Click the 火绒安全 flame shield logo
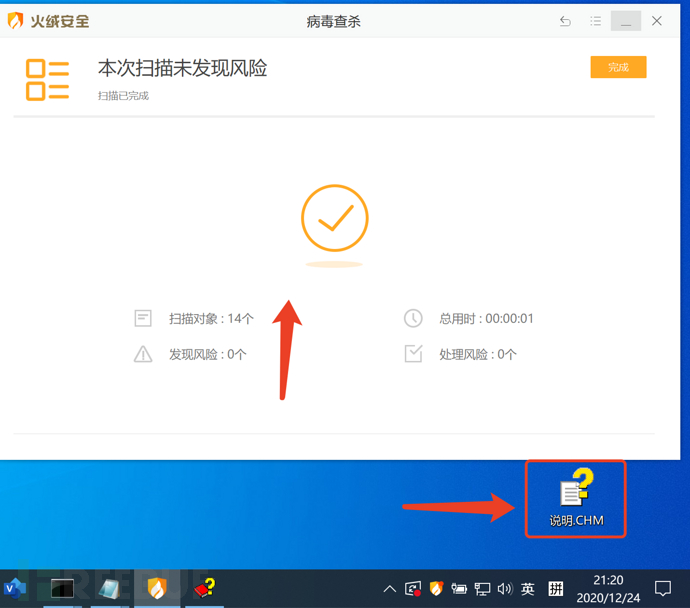Screen dimensions: 690x608 (15, 21)
